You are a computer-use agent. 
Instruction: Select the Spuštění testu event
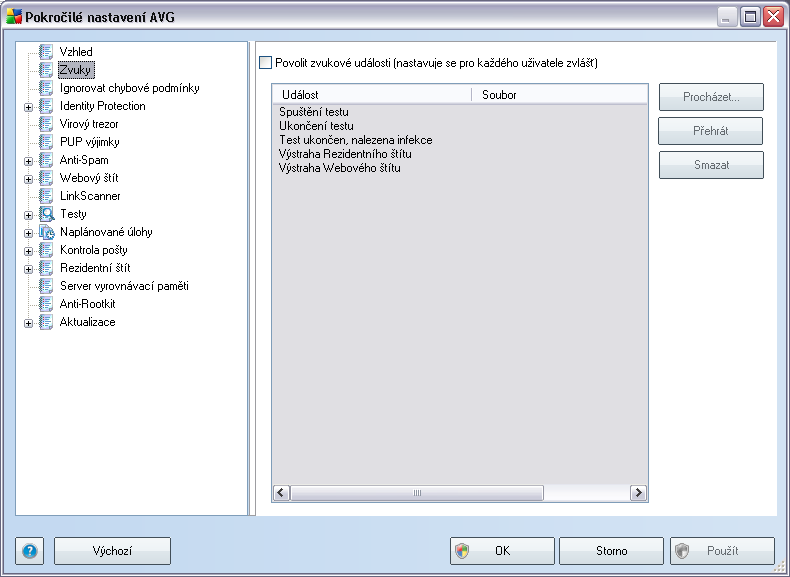[313, 112]
